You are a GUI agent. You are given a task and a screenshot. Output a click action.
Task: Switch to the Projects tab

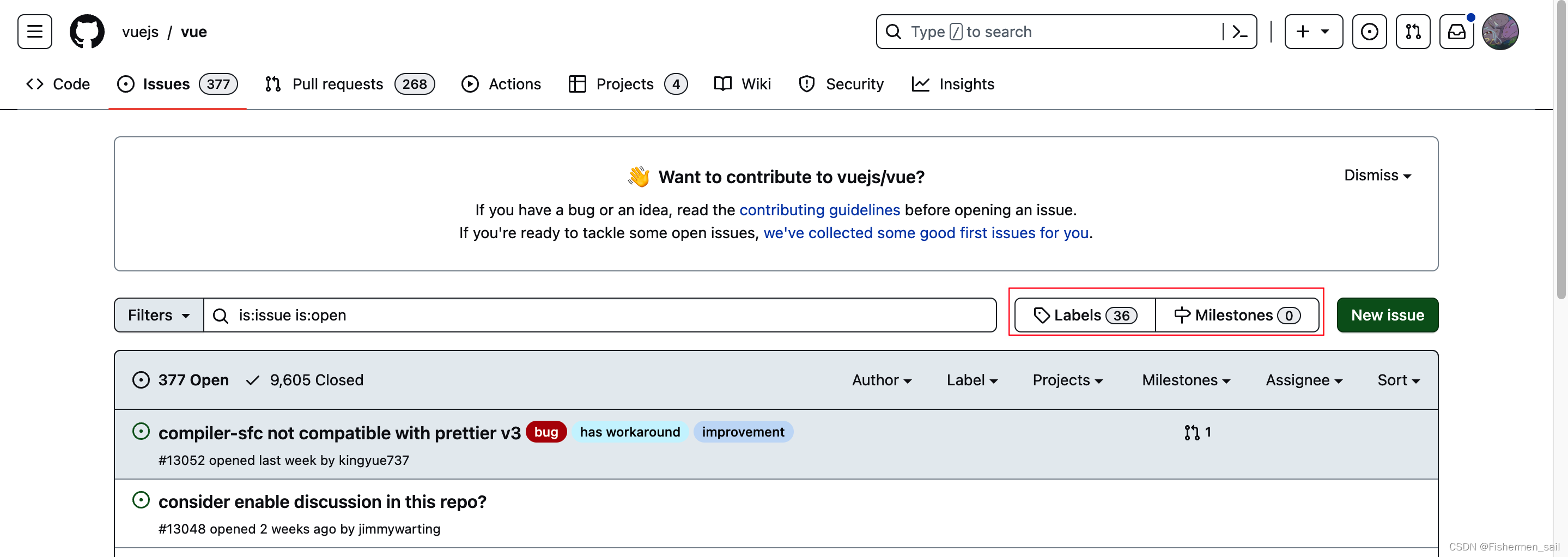click(x=628, y=84)
